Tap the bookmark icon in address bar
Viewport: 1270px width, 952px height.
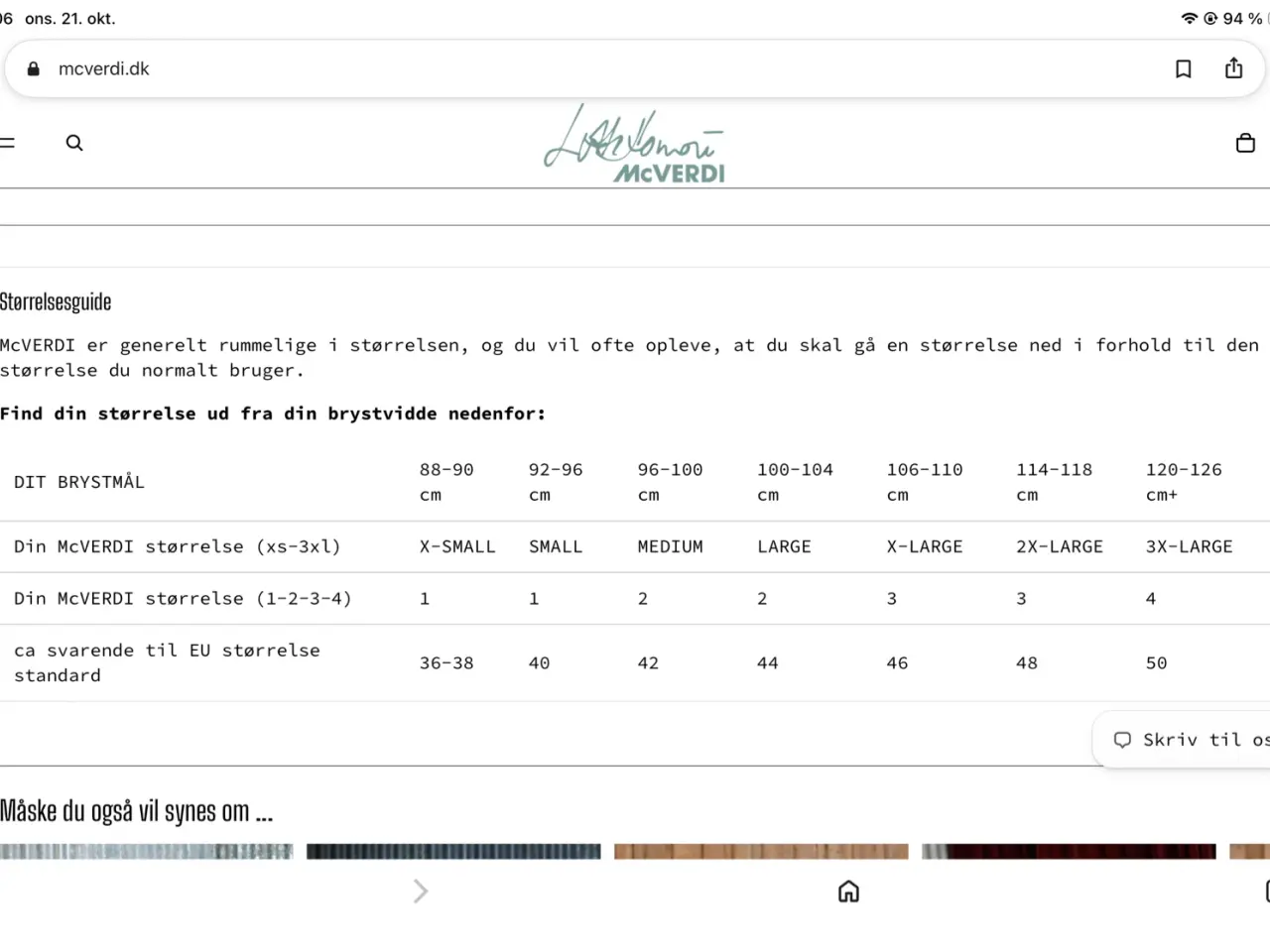click(x=1184, y=68)
